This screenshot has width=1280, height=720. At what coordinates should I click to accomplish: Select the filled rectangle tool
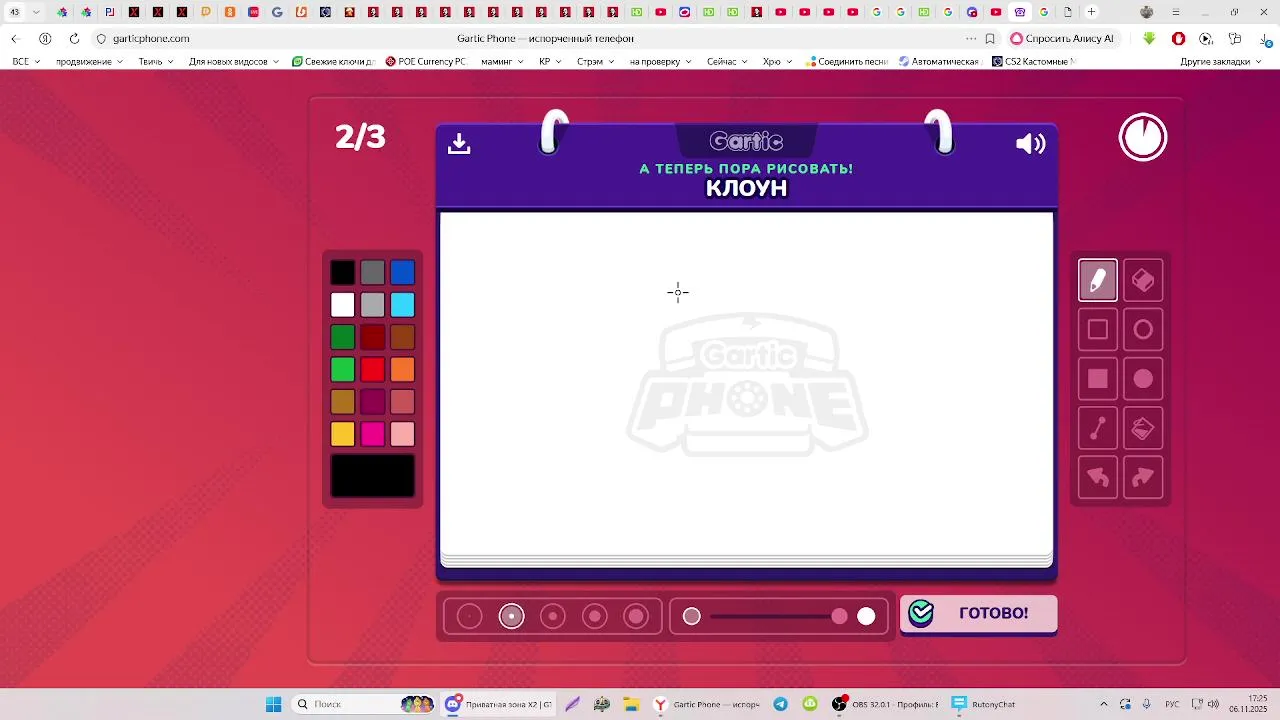[x=1097, y=379]
